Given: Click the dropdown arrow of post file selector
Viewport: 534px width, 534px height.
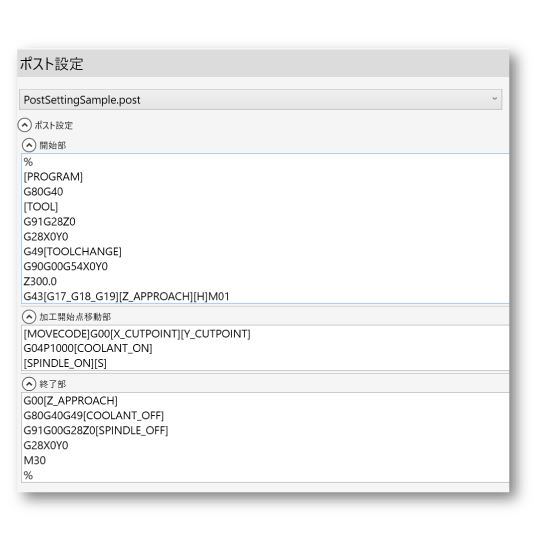Looking at the screenshot, I should point(494,99).
